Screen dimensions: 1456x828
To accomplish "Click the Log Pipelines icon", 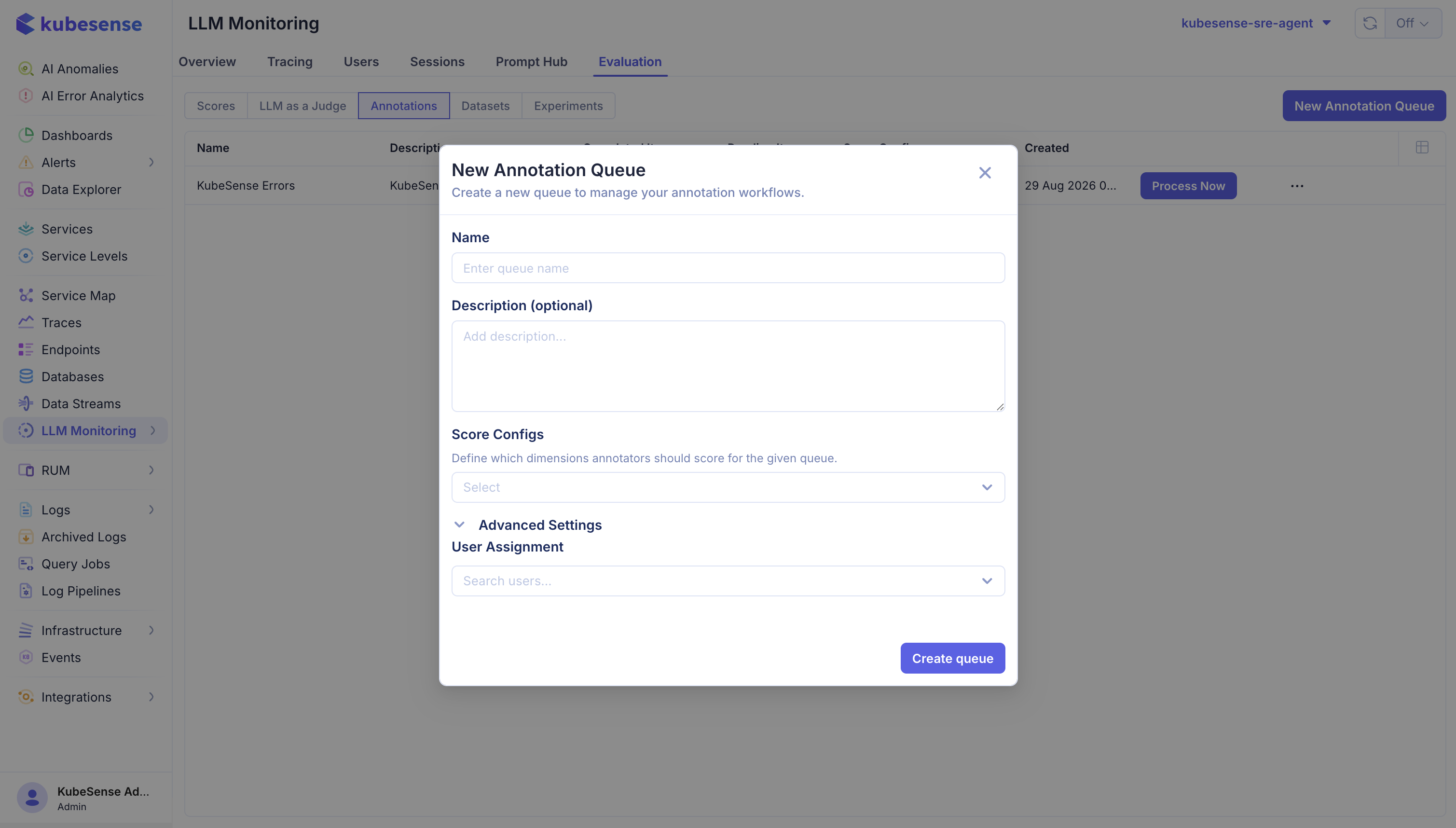I will point(26,590).
